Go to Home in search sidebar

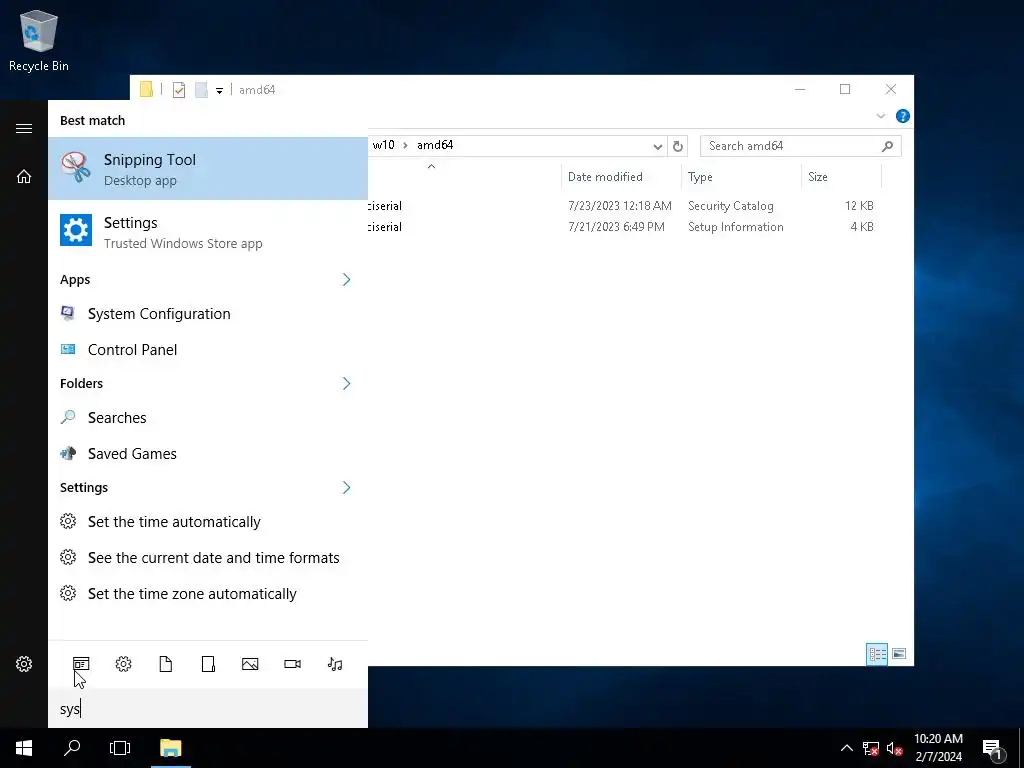point(24,176)
